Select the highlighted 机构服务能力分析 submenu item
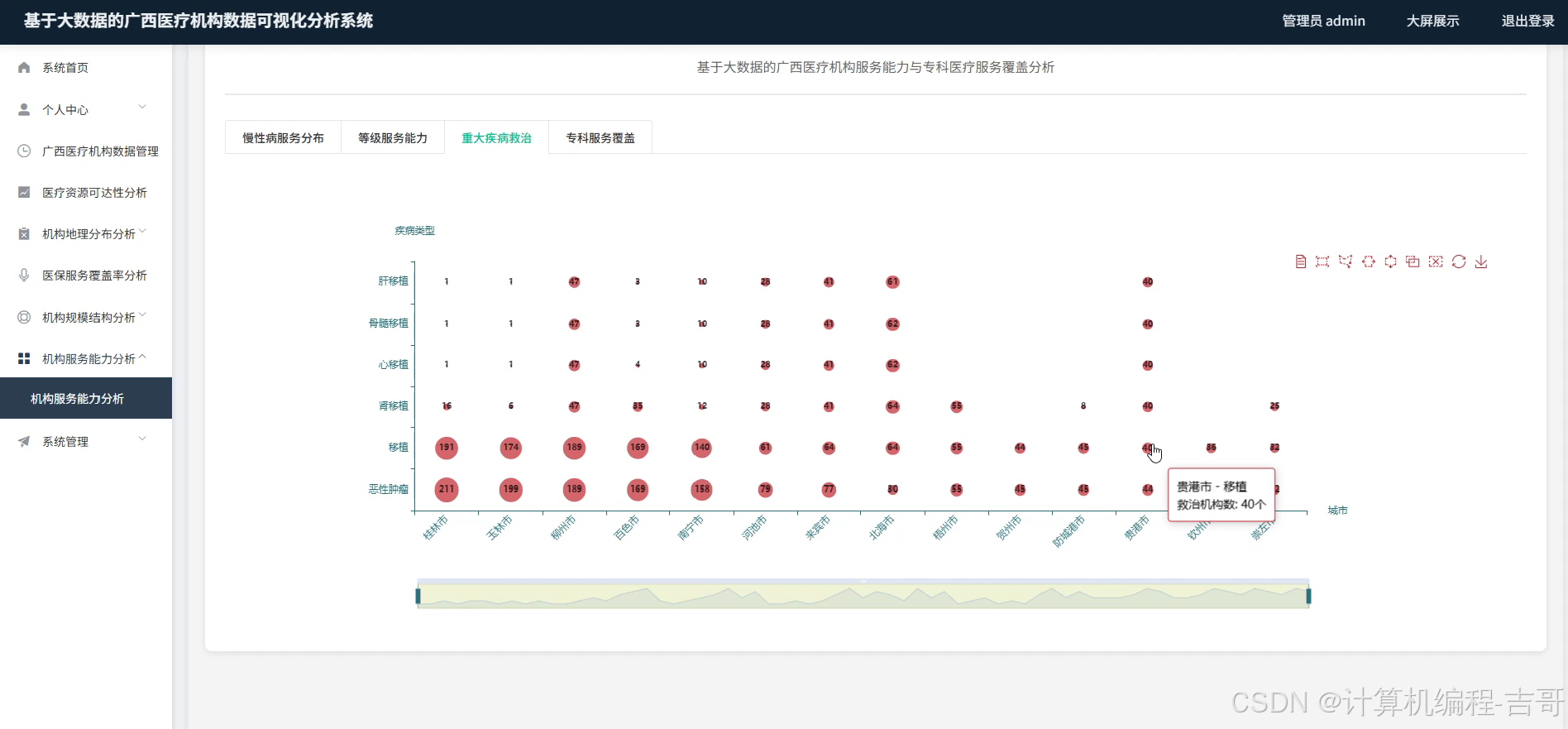The width and height of the screenshot is (1568, 729). [86, 398]
